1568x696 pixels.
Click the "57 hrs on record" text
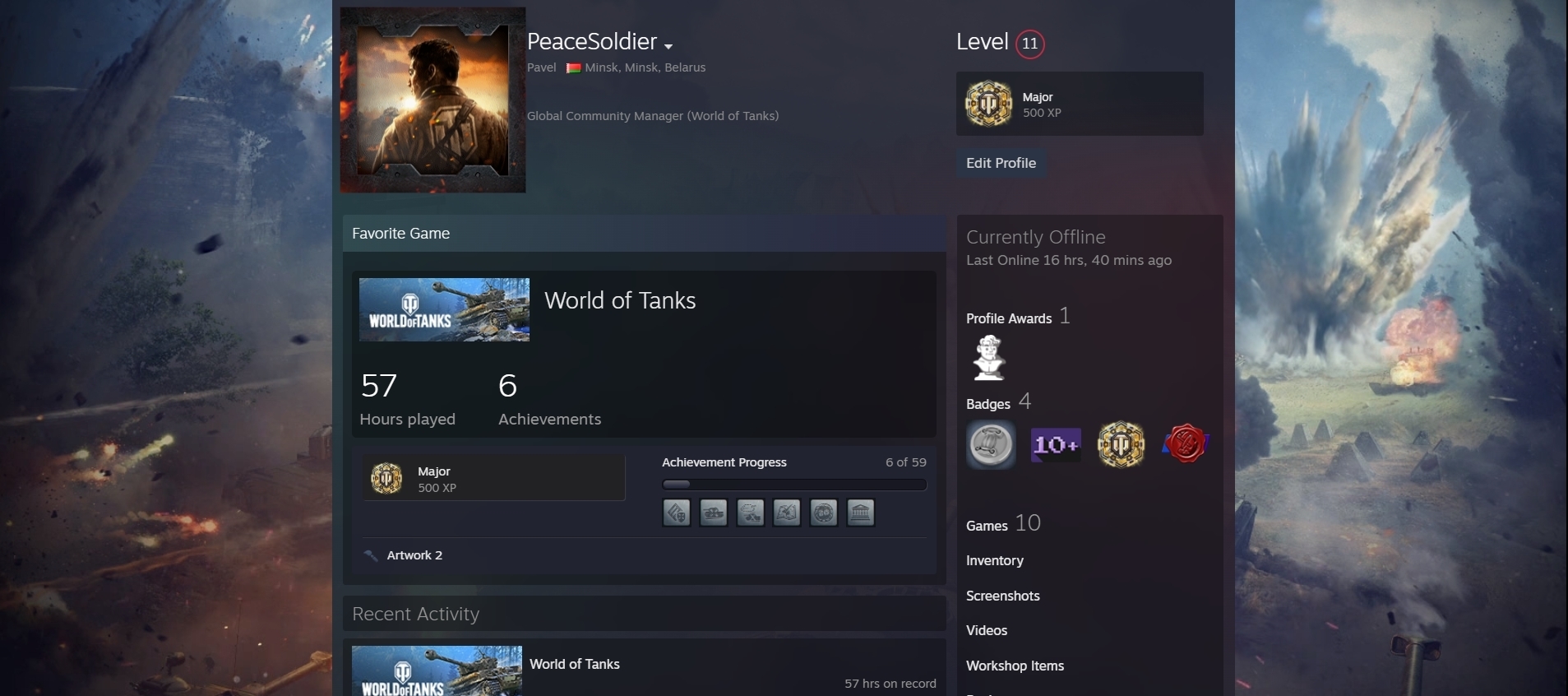pyautogui.click(x=890, y=684)
